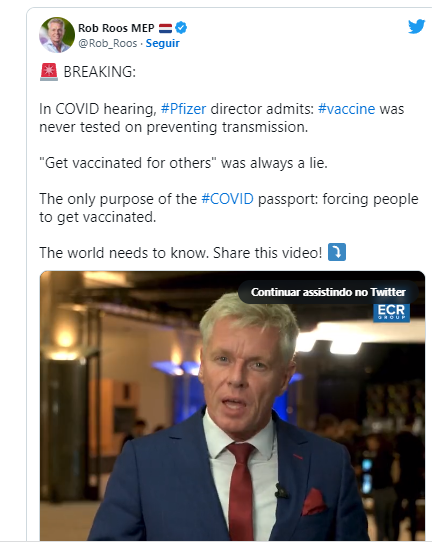Click the "Share this video!" text
Image resolution: width=432 pixels, height=547 pixels.
(x=268, y=253)
